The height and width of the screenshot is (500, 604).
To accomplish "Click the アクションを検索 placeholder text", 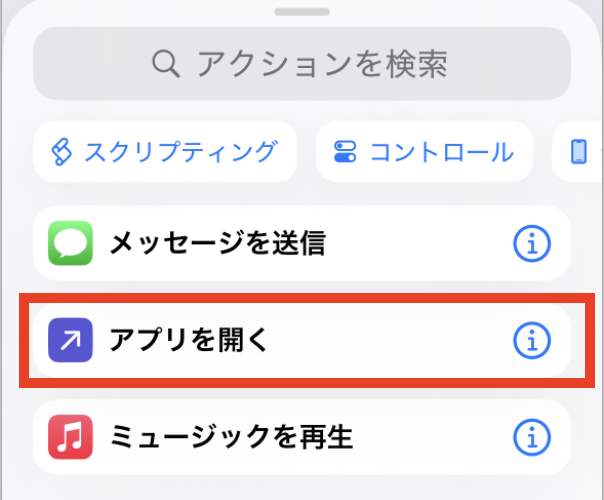I will pyautogui.click(x=321, y=64).
